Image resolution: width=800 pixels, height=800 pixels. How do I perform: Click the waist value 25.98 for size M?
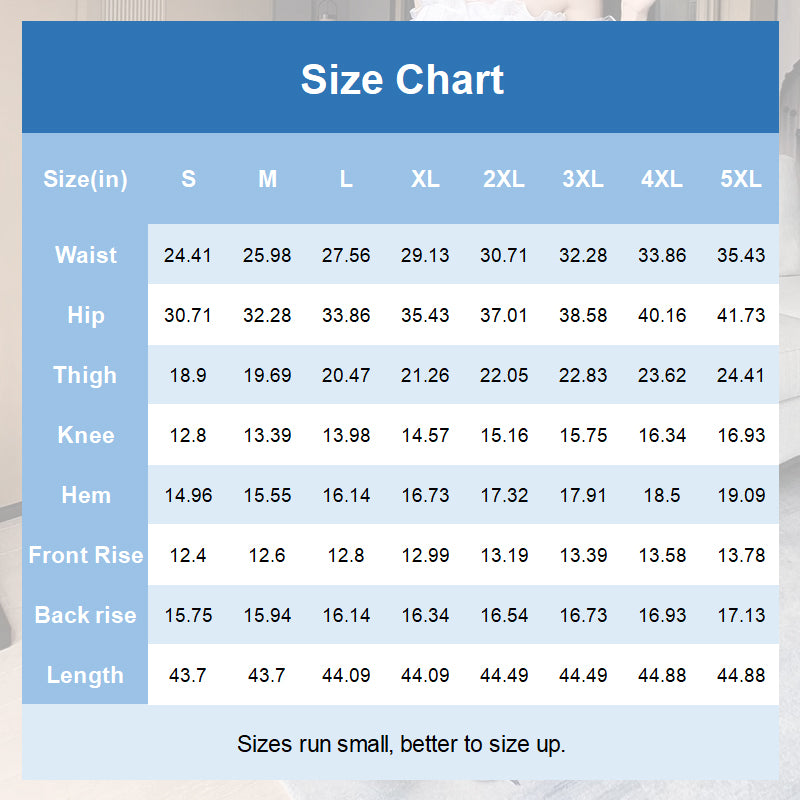[267, 255]
